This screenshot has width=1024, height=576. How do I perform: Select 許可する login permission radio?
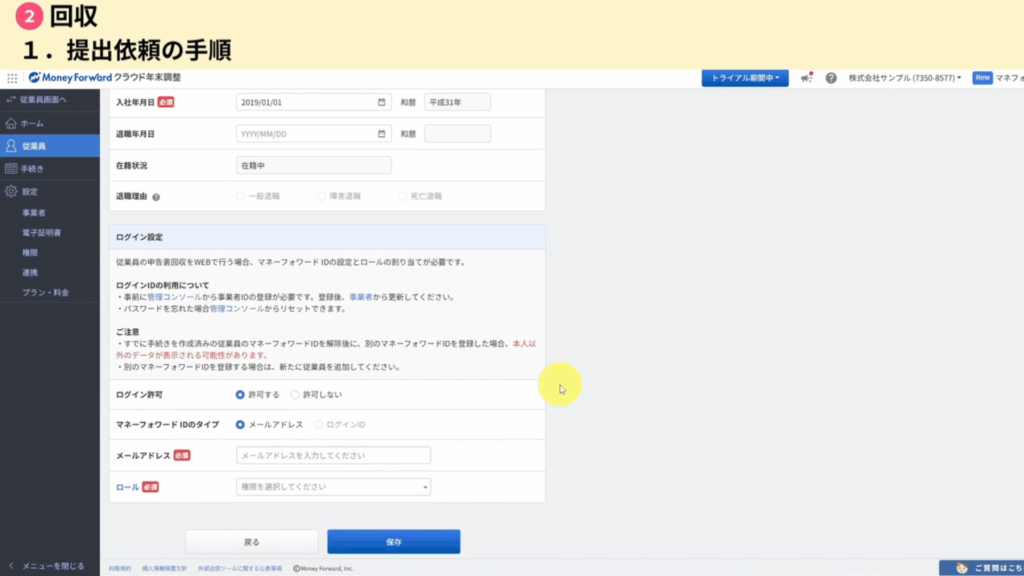pyautogui.click(x=240, y=395)
